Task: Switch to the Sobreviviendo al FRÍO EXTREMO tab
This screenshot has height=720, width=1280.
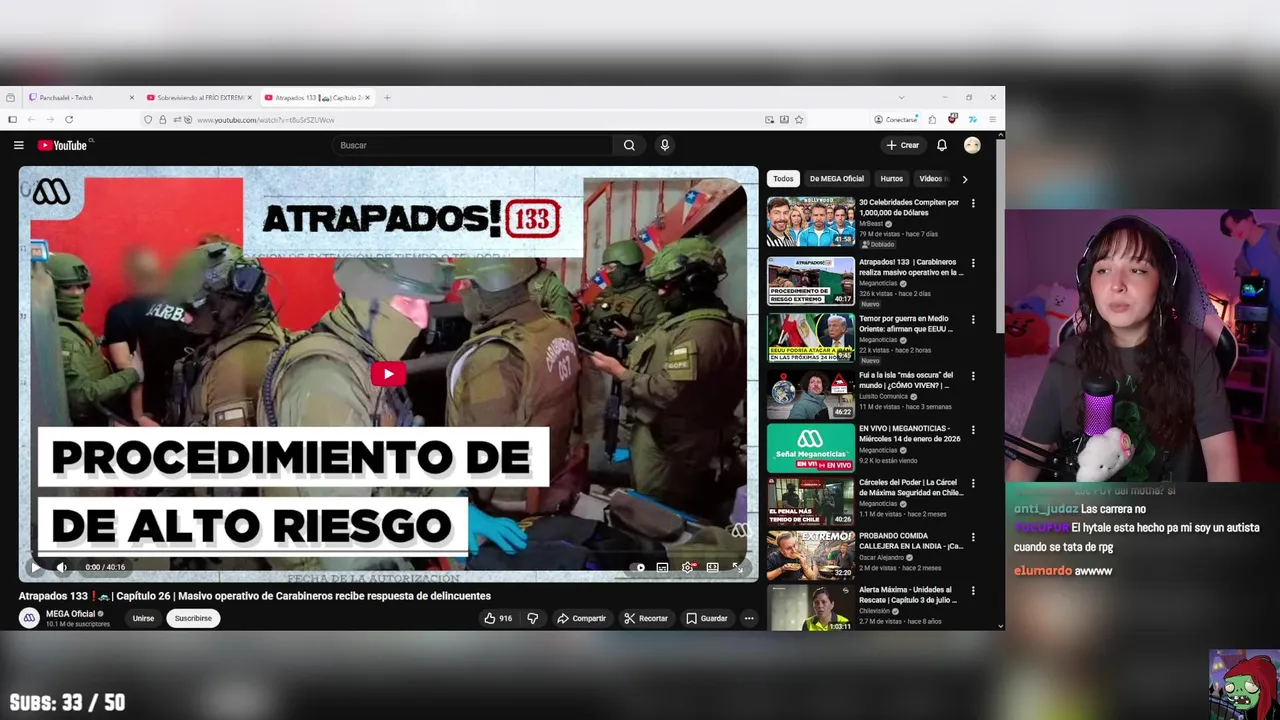Action: [199, 97]
